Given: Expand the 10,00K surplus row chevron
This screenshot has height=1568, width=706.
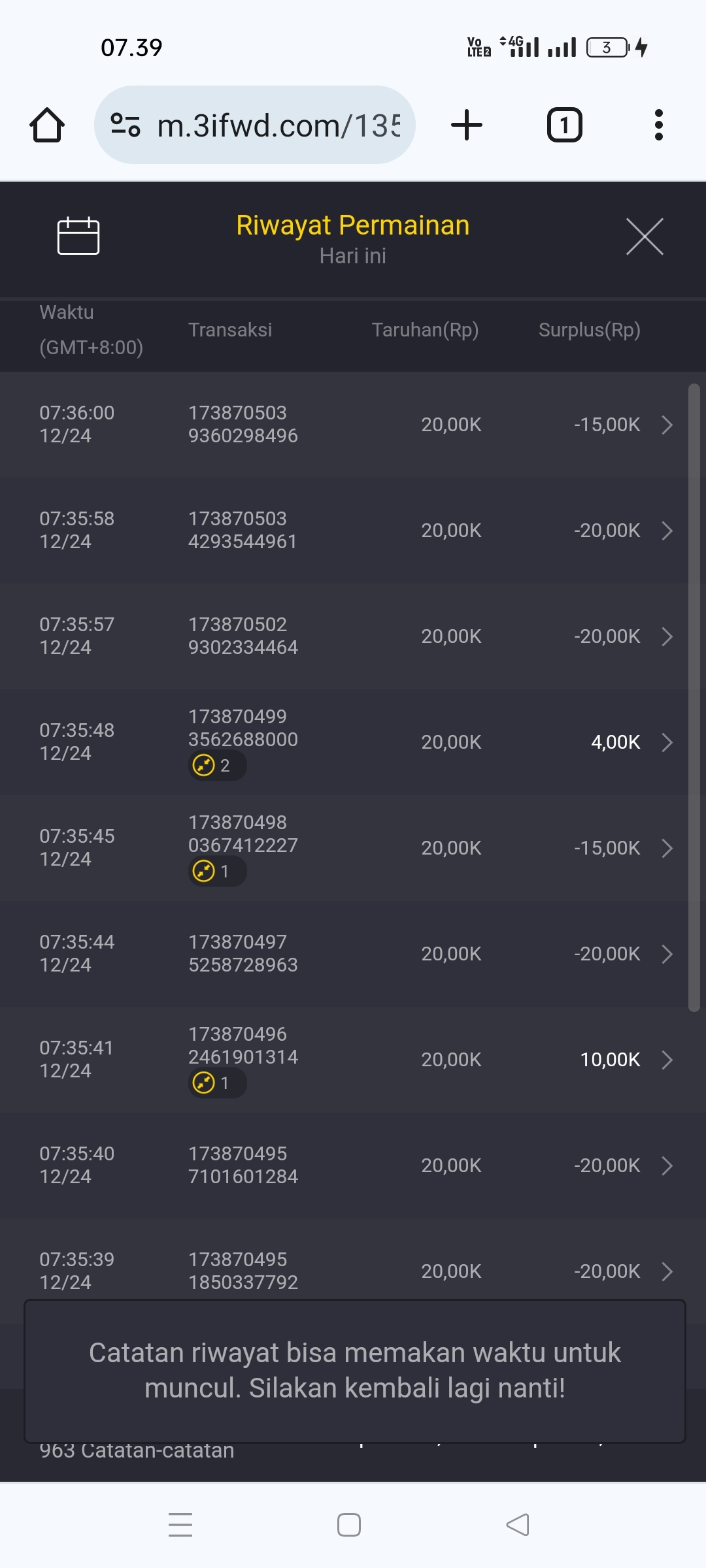Looking at the screenshot, I should coord(667,1060).
